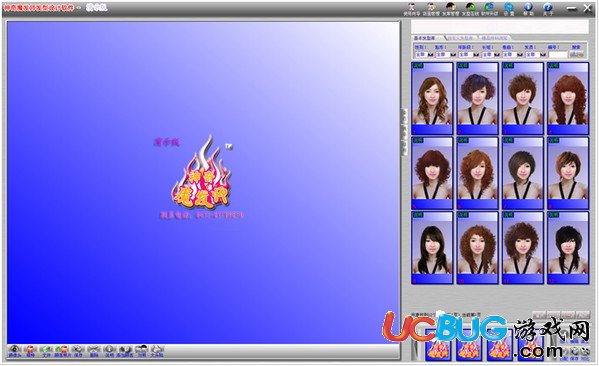This screenshot has width=599, height=366.
Task: Click the customer photo icon with green arrow
Action: point(62,351)
